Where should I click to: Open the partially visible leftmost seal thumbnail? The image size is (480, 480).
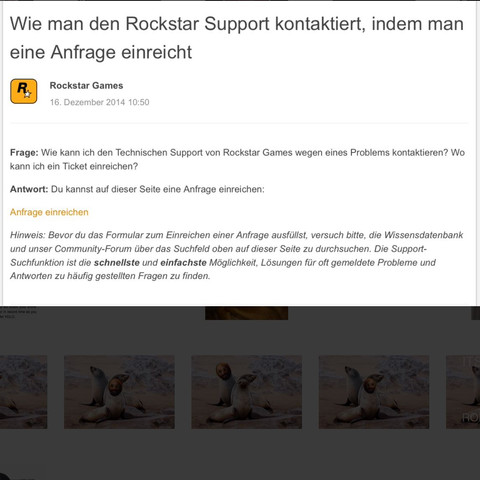(x=23, y=392)
